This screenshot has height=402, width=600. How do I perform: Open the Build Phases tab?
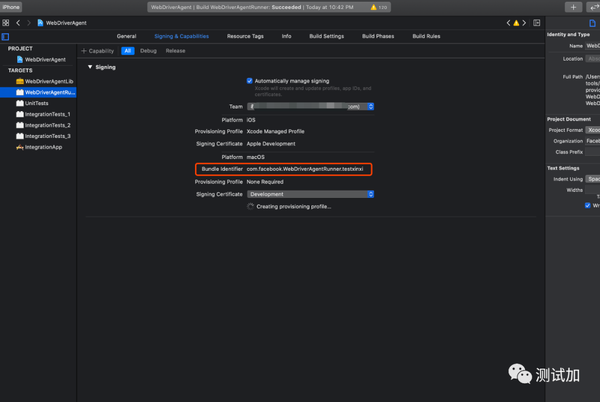pyautogui.click(x=379, y=36)
